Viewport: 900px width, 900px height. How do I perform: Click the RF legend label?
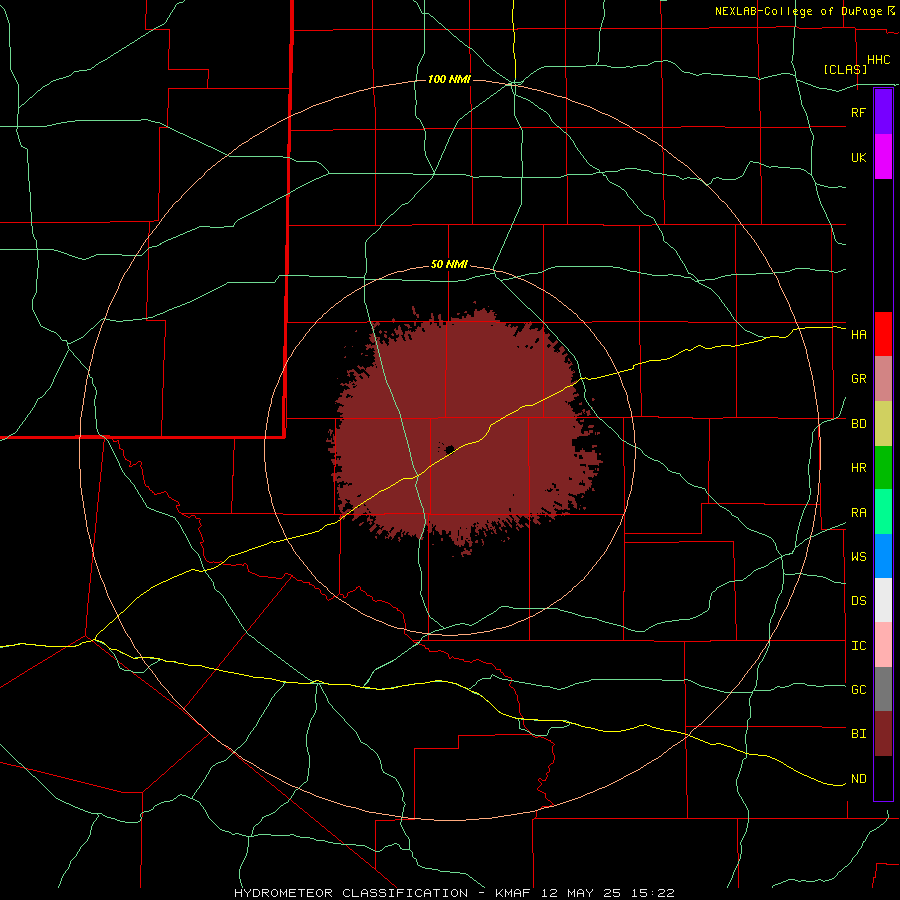click(x=858, y=112)
